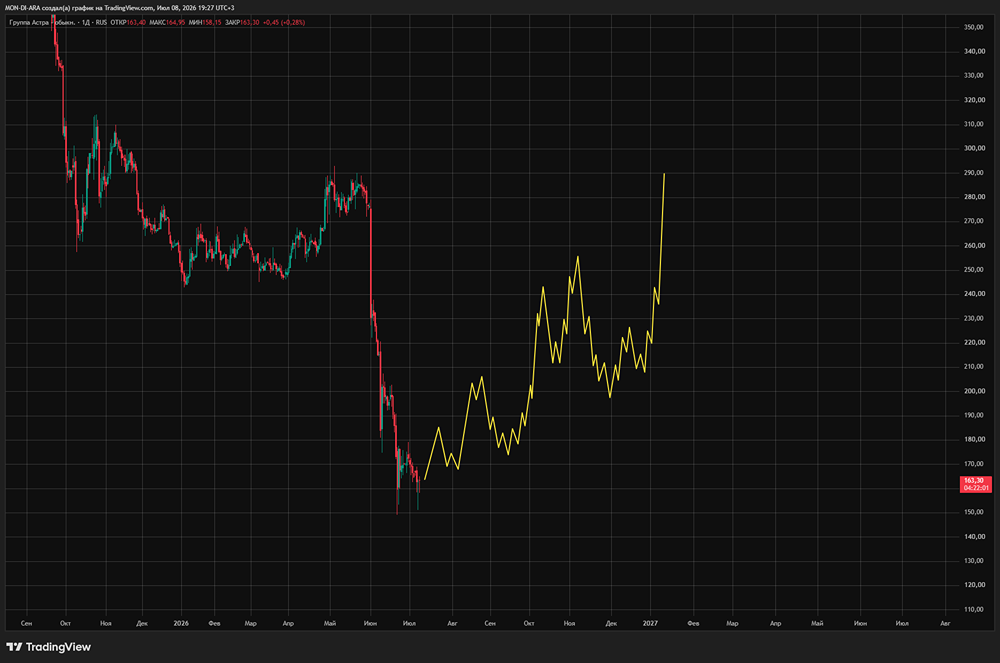The height and width of the screenshot is (663, 1000).
Task: Click the 110,00 price scale label
Action: 974,609
